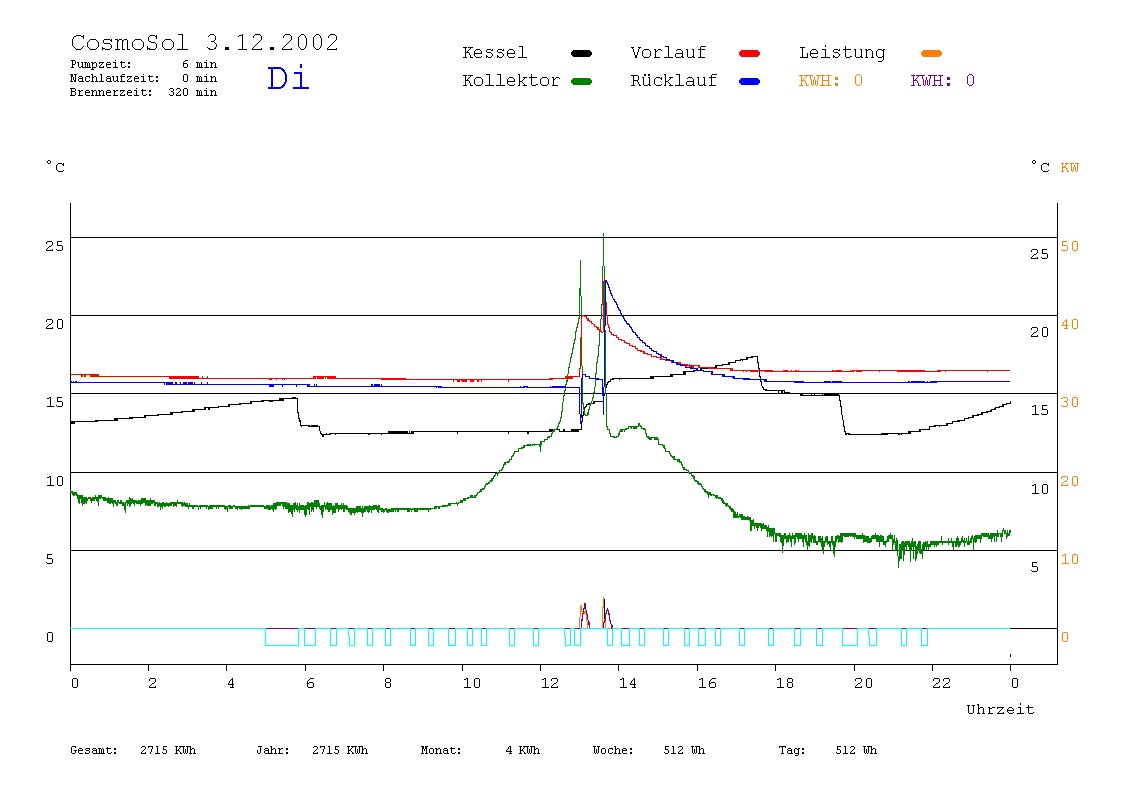
Task: Click the 'Leistung' legend label
Action: (x=842, y=53)
